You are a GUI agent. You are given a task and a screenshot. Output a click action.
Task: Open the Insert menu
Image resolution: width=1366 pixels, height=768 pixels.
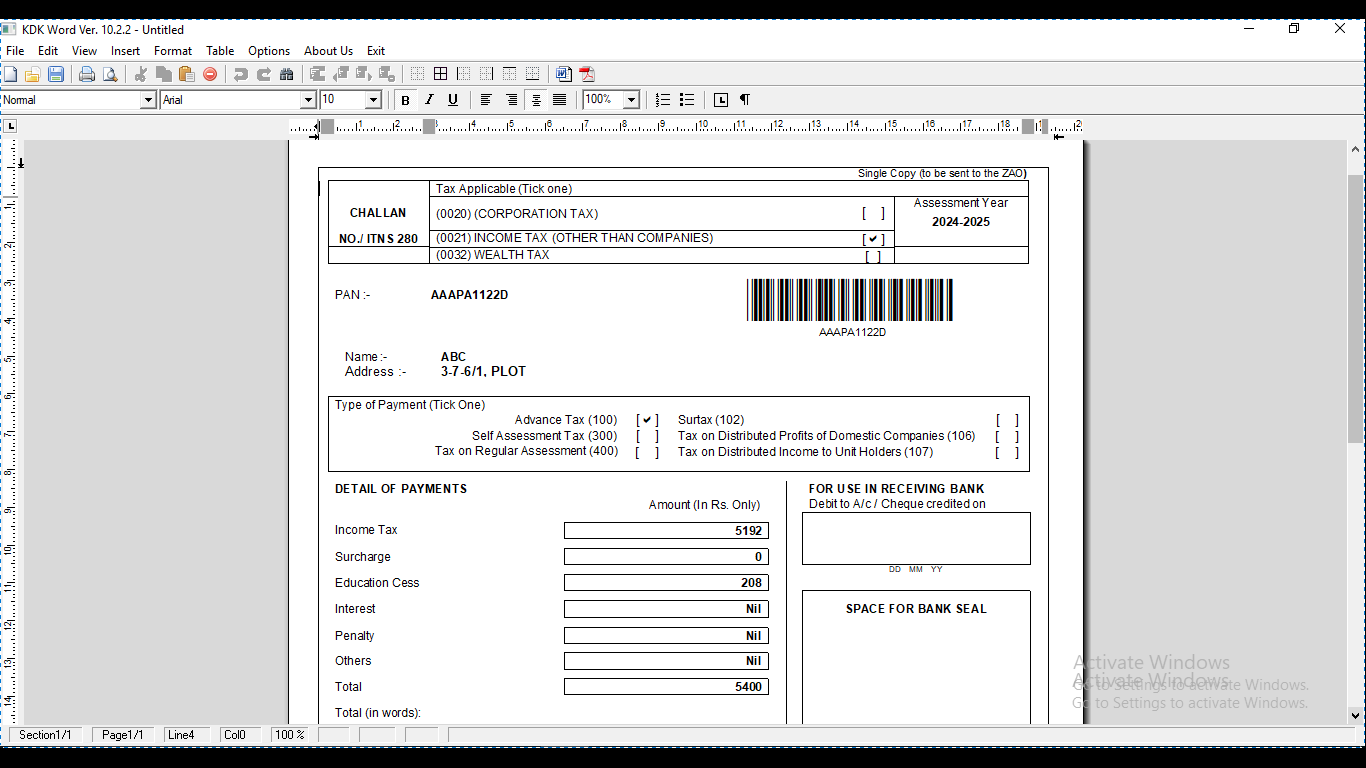pyautogui.click(x=125, y=51)
